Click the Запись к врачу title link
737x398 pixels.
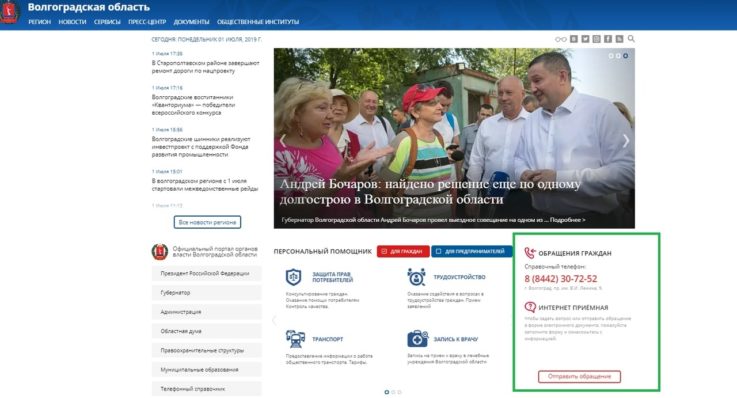click(455, 339)
